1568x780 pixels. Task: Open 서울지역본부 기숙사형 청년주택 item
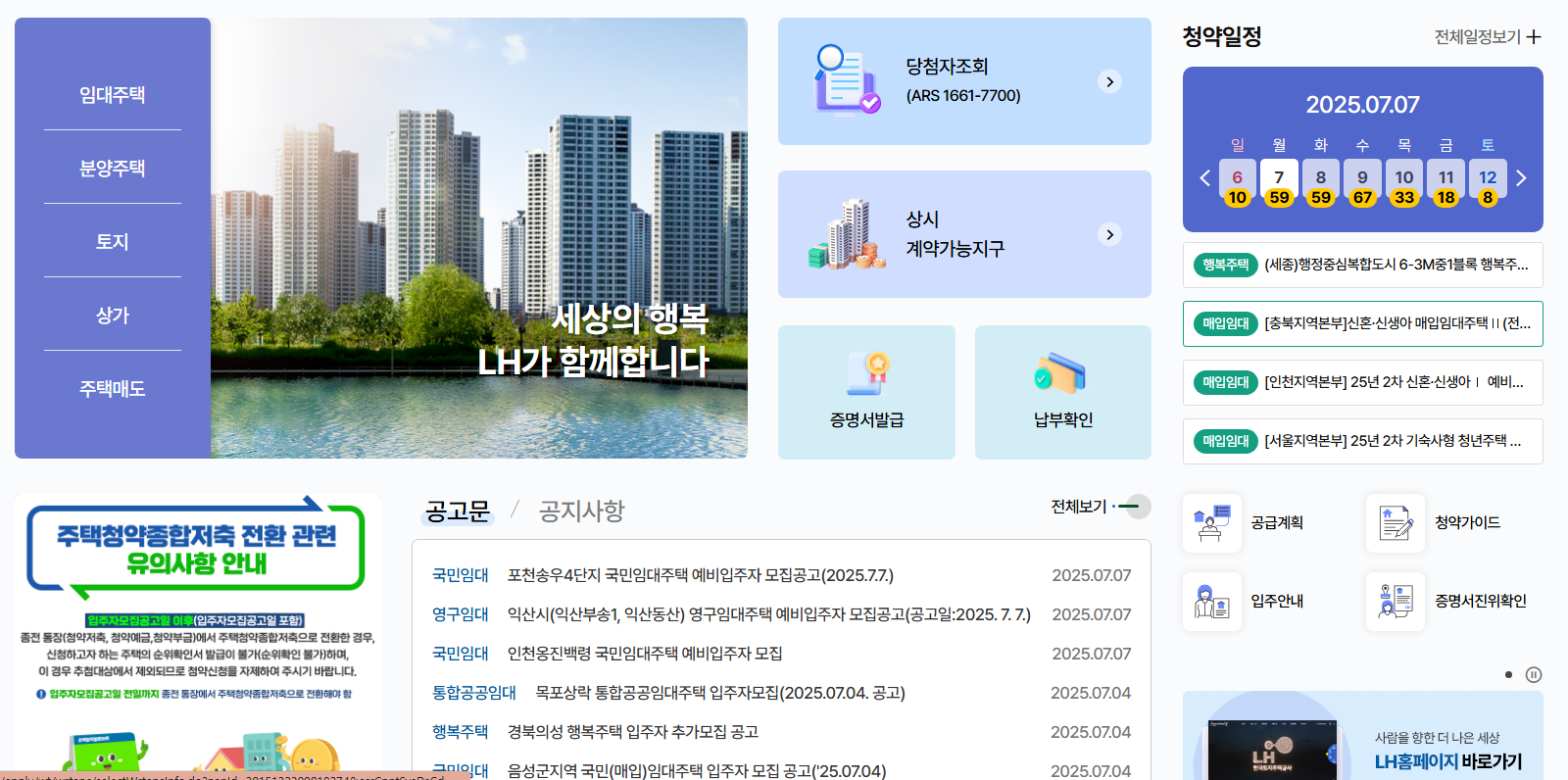1363,441
